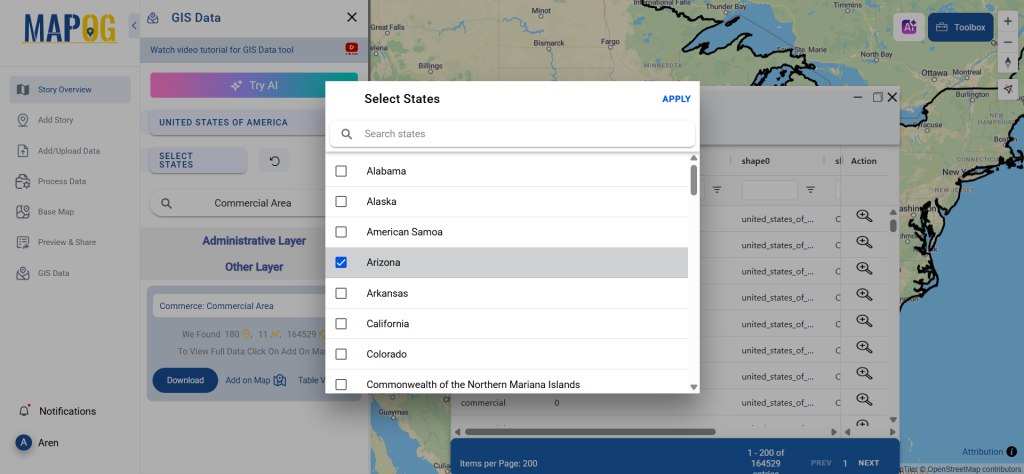Zoom in on the map
Screen dimensions: 1024x474
point(1008,21)
